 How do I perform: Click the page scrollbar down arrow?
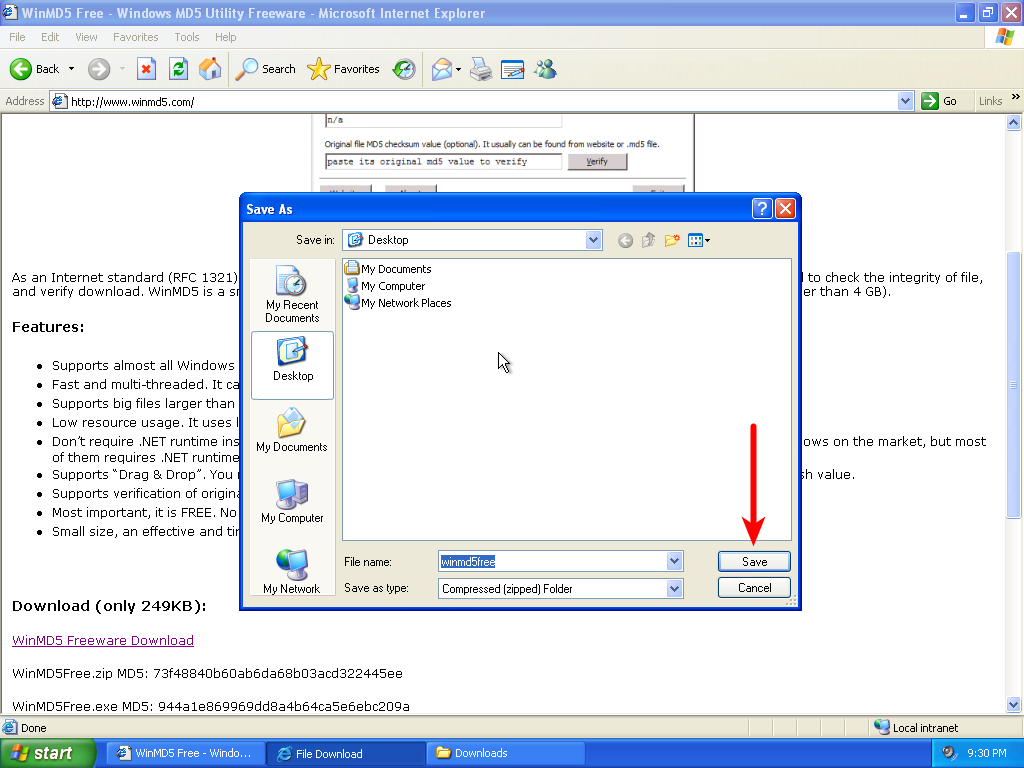tap(1014, 705)
